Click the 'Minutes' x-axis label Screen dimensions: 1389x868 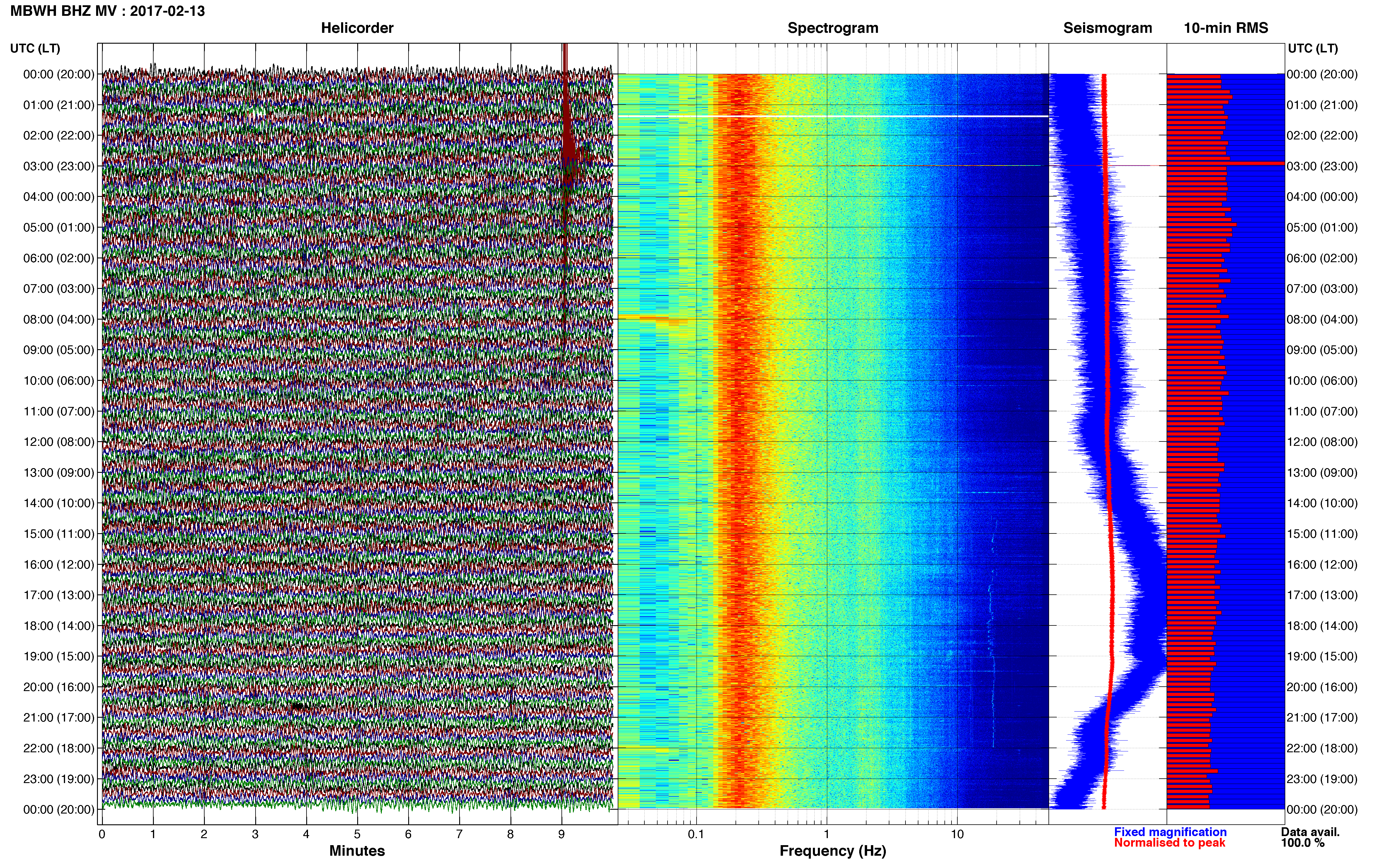tap(357, 851)
